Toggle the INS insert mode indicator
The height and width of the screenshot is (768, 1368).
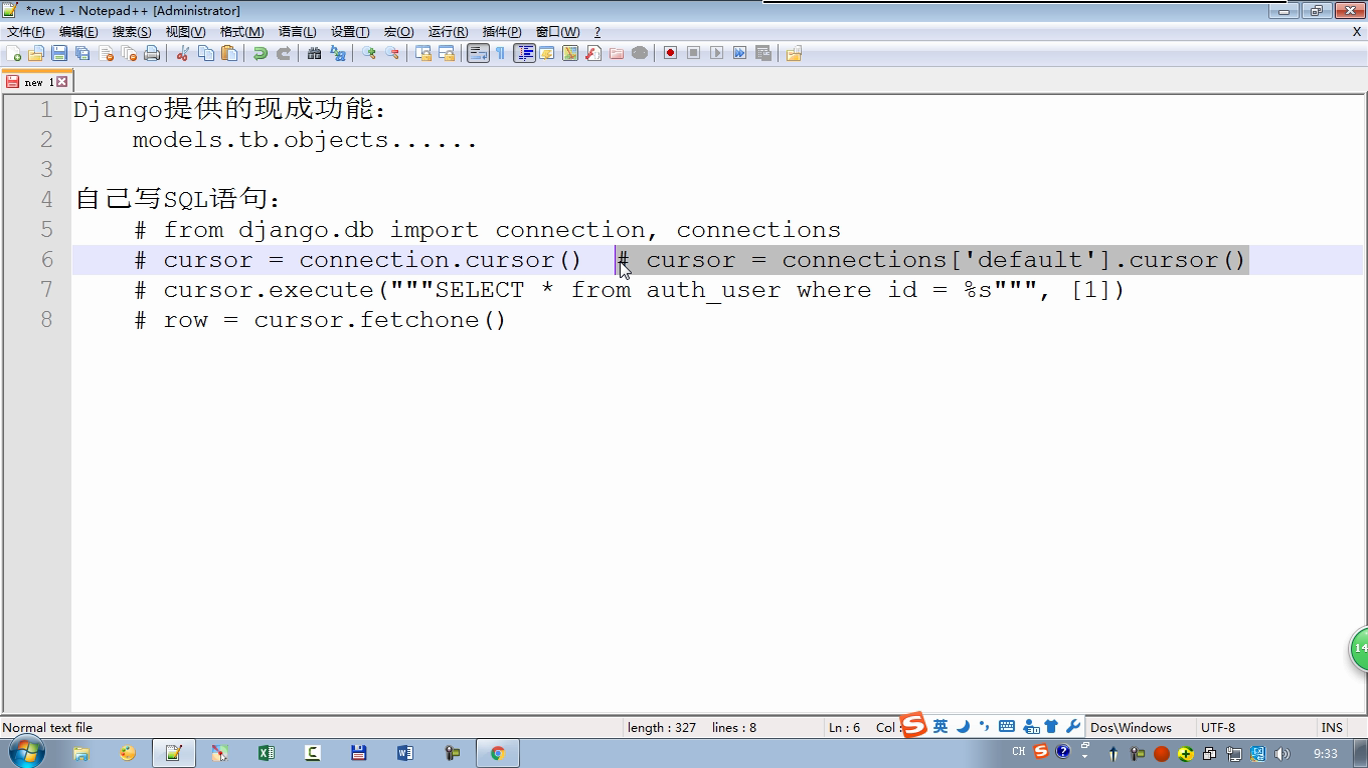[x=1331, y=727]
